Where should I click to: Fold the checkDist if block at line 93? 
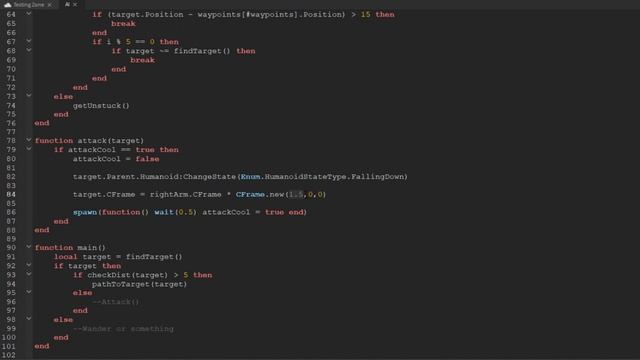29,274
